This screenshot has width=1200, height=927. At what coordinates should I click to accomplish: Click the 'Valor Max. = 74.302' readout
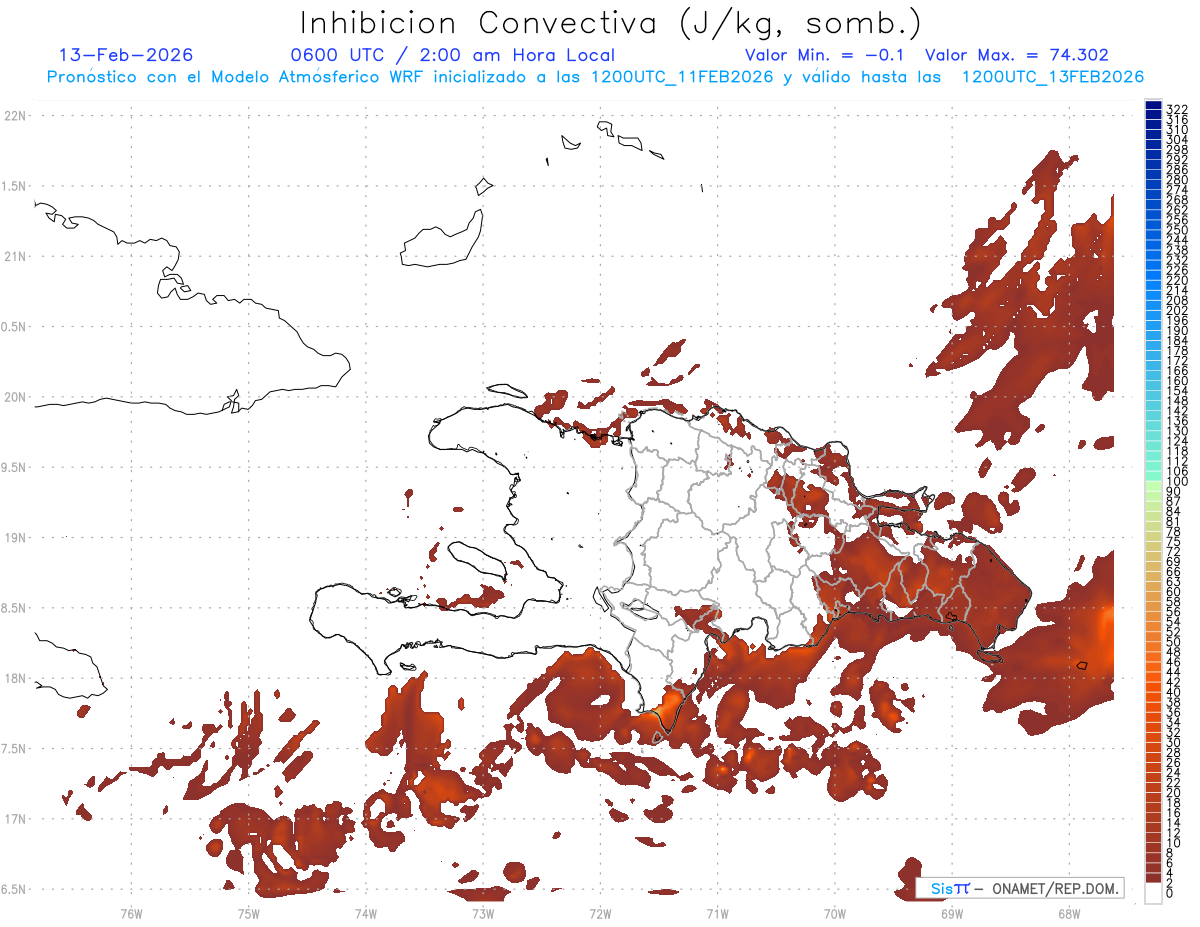point(1016,55)
